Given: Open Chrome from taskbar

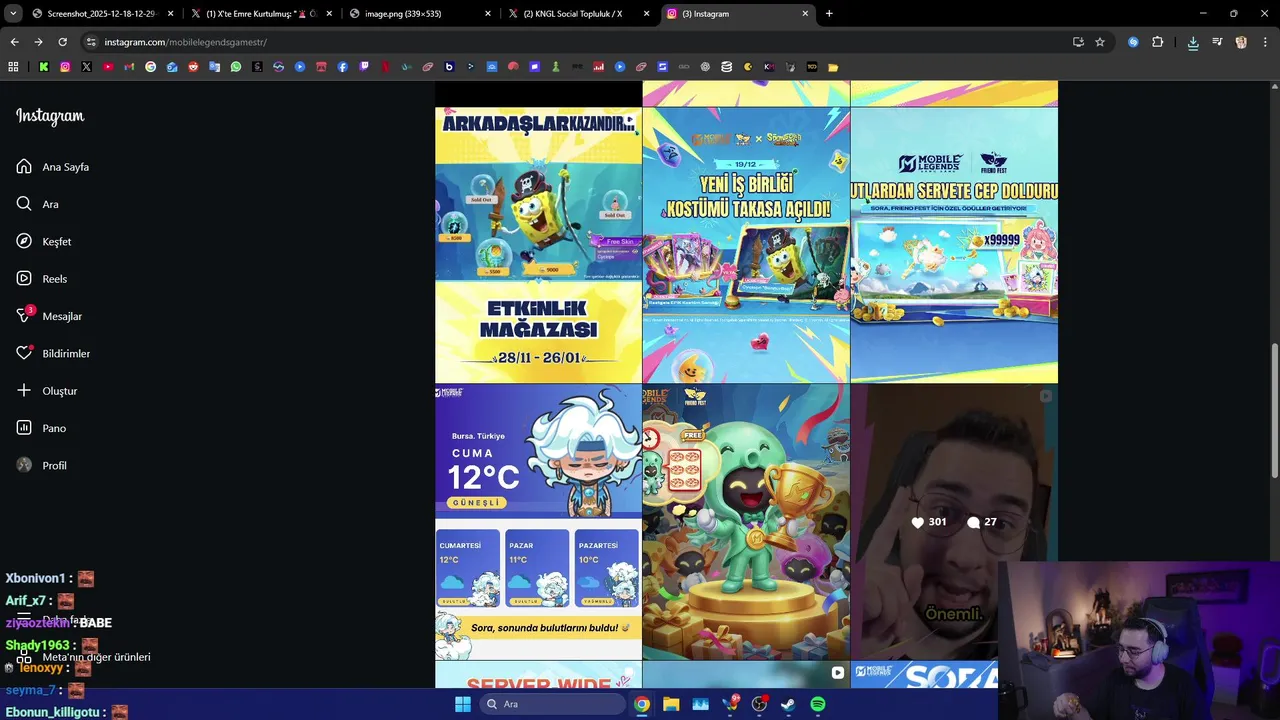Looking at the screenshot, I should point(642,704).
